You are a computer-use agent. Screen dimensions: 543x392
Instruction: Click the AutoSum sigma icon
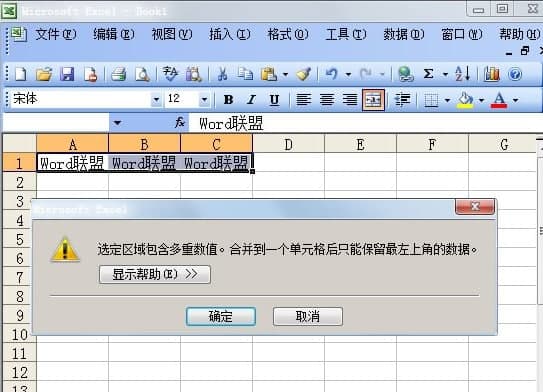[428, 74]
